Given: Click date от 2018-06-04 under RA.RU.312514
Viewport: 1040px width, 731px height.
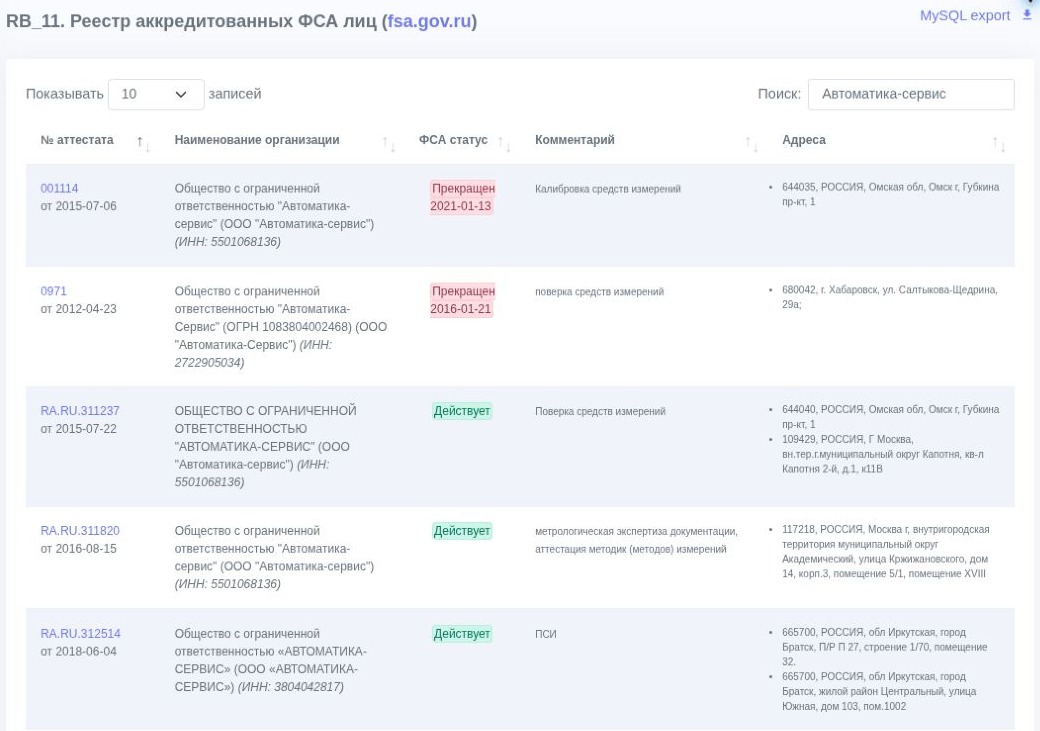Looking at the screenshot, I should (78, 651).
